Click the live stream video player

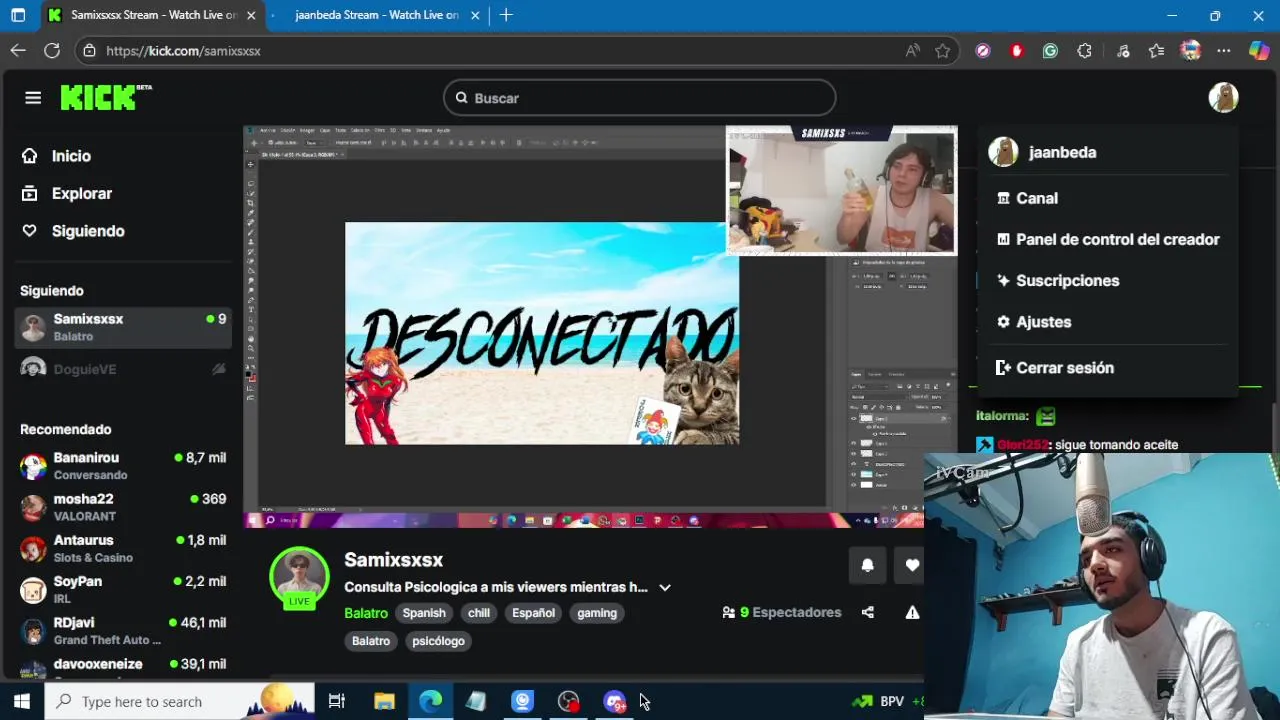tap(600, 326)
